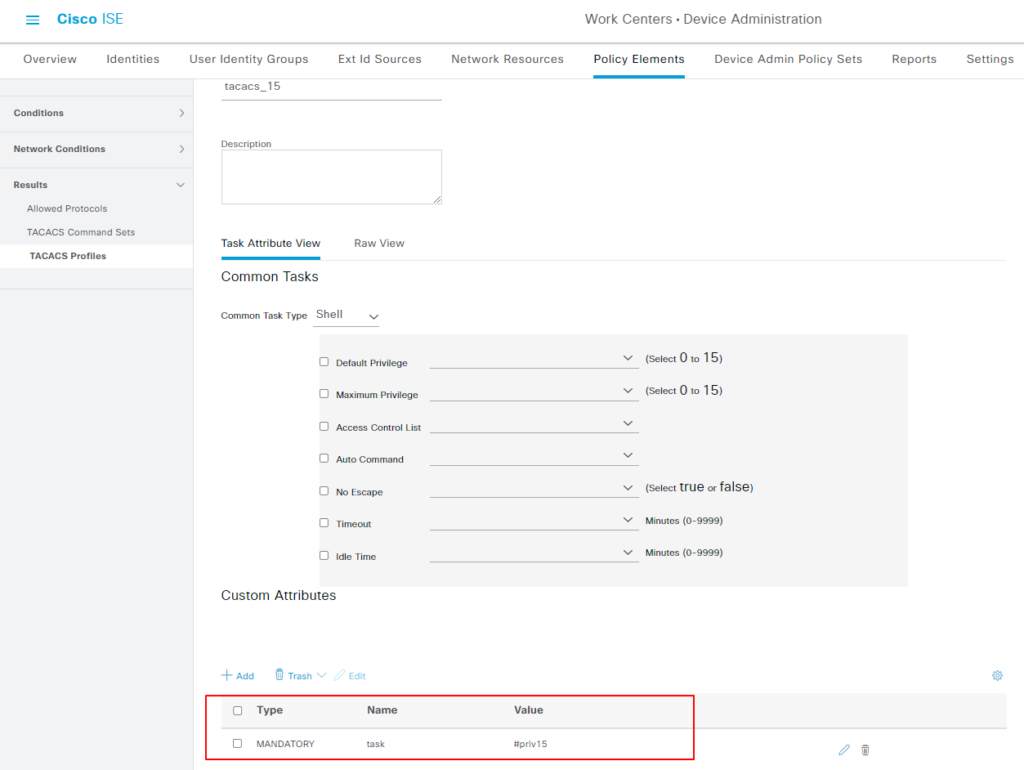This screenshot has width=1024, height=770.
Task: Tick the Auto Command checkbox
Action: 324,459
